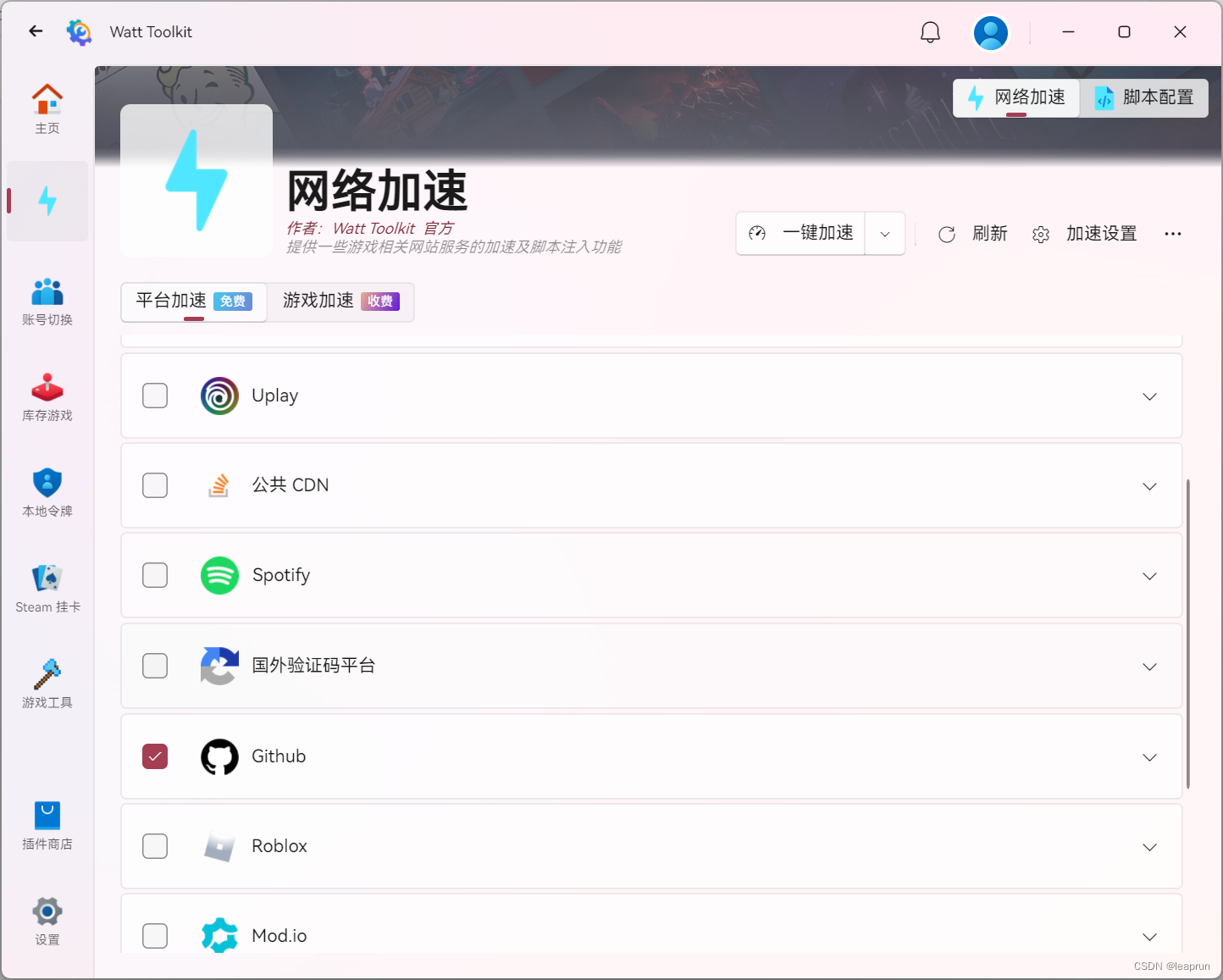The width and height of the screenshot is (1223, 980).
Task: Select the 脚本配置 top tab
Action: [x=1144, y=98]
